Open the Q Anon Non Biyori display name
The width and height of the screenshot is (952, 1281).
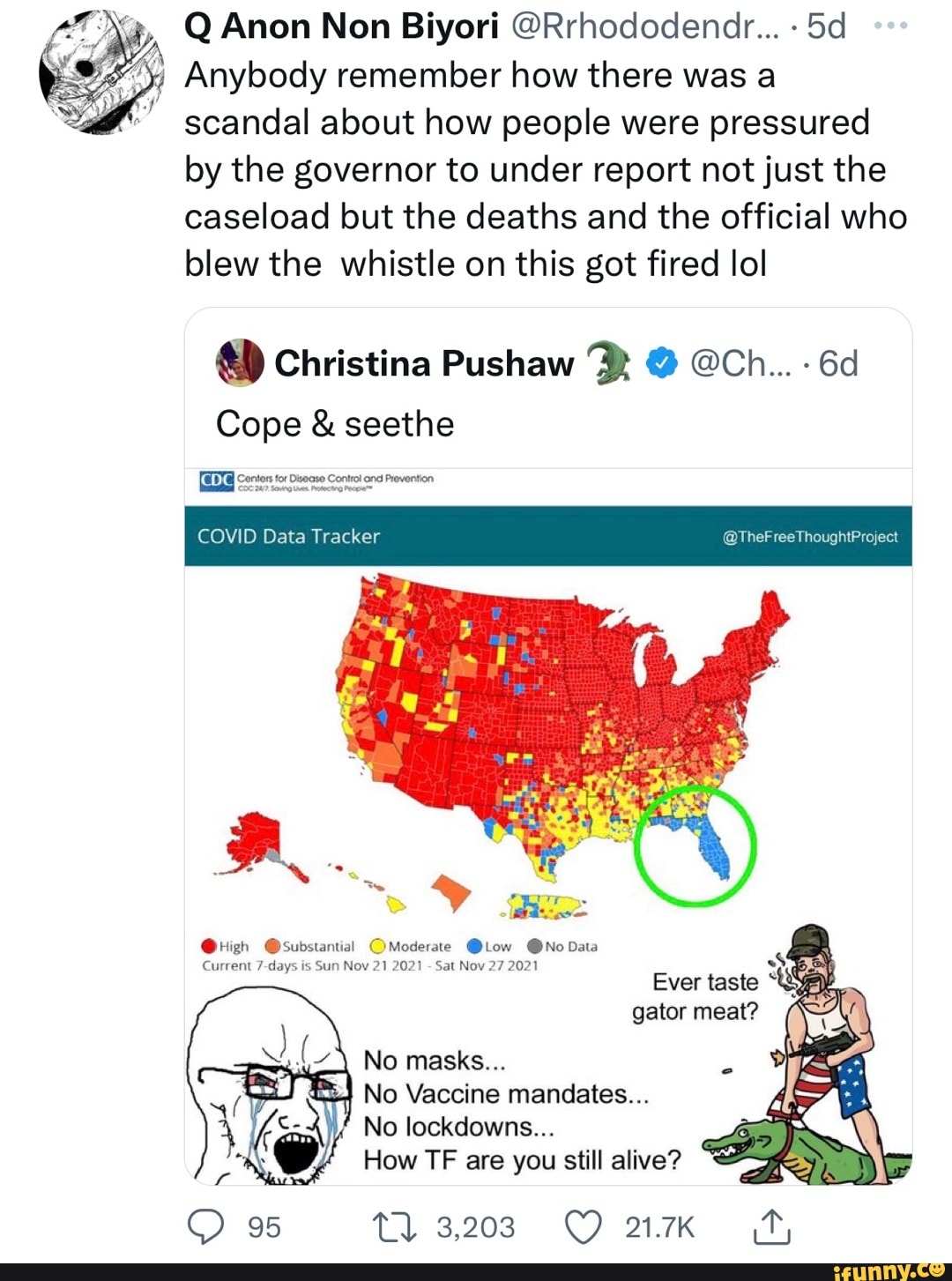342,26
